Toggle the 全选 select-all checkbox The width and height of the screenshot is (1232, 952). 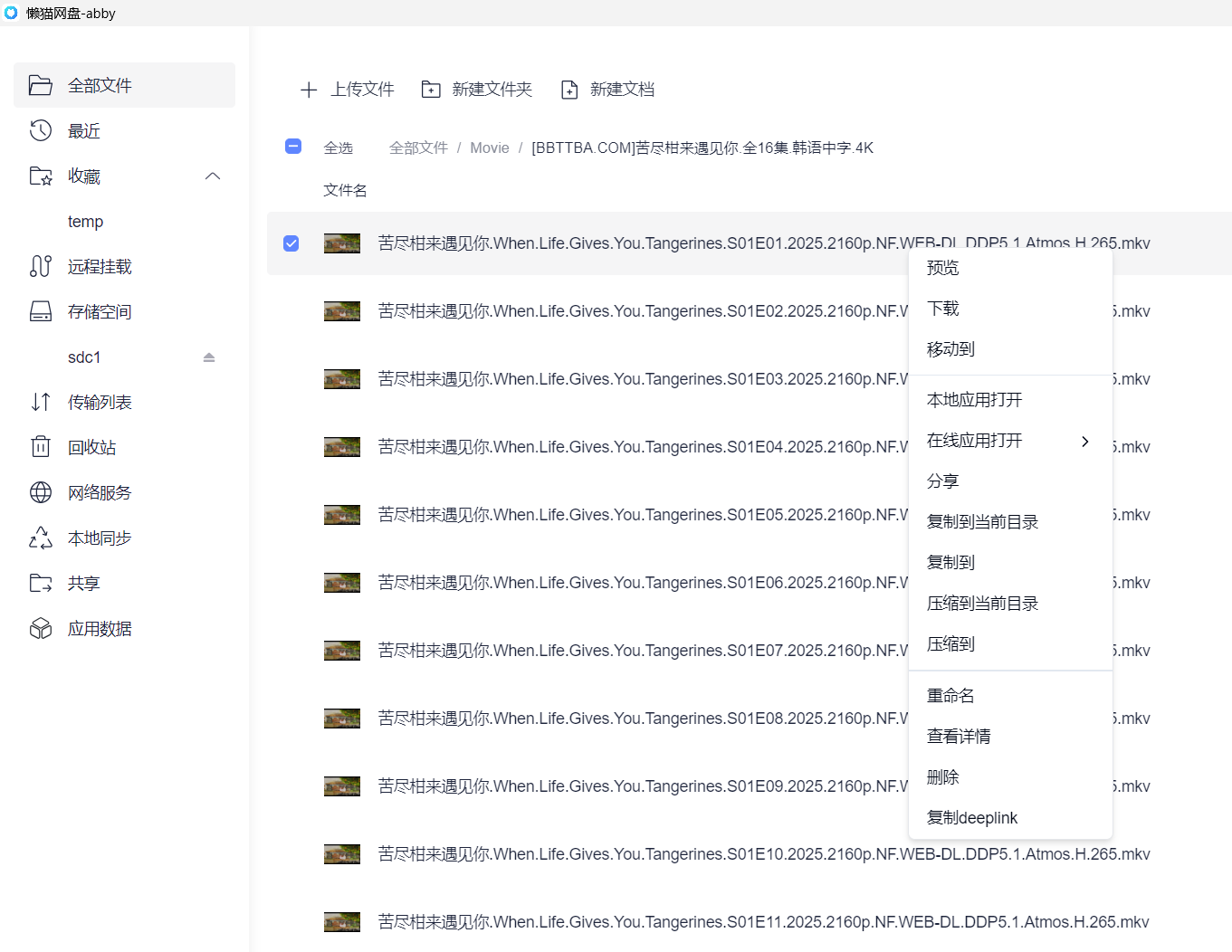[x=293, y=146]
